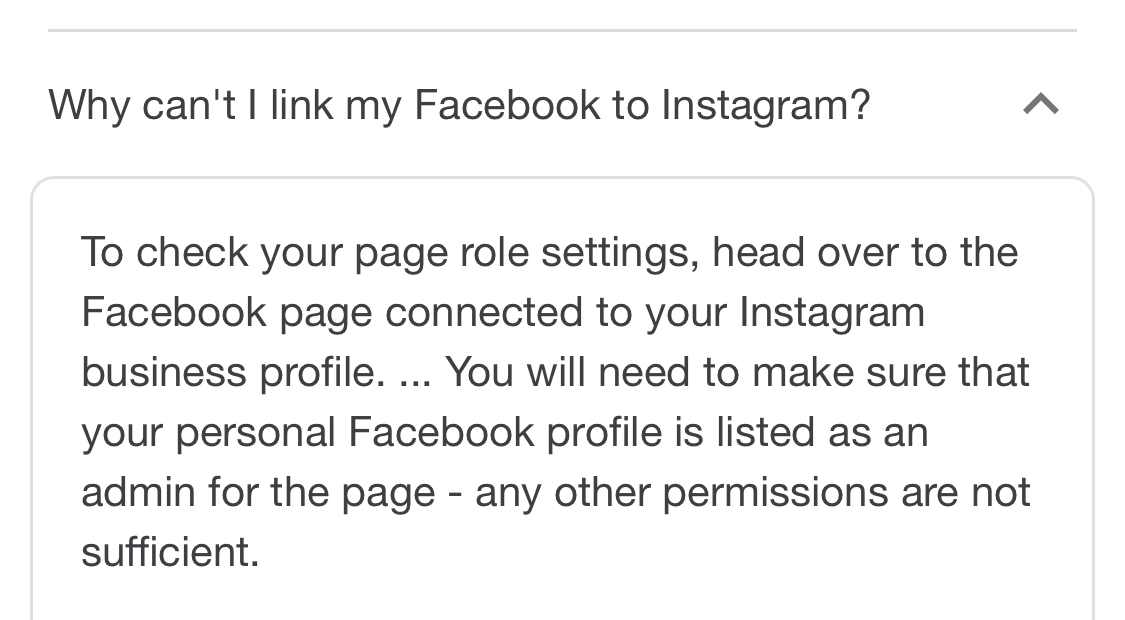Click the final word "sufficient."

(170, 552)
